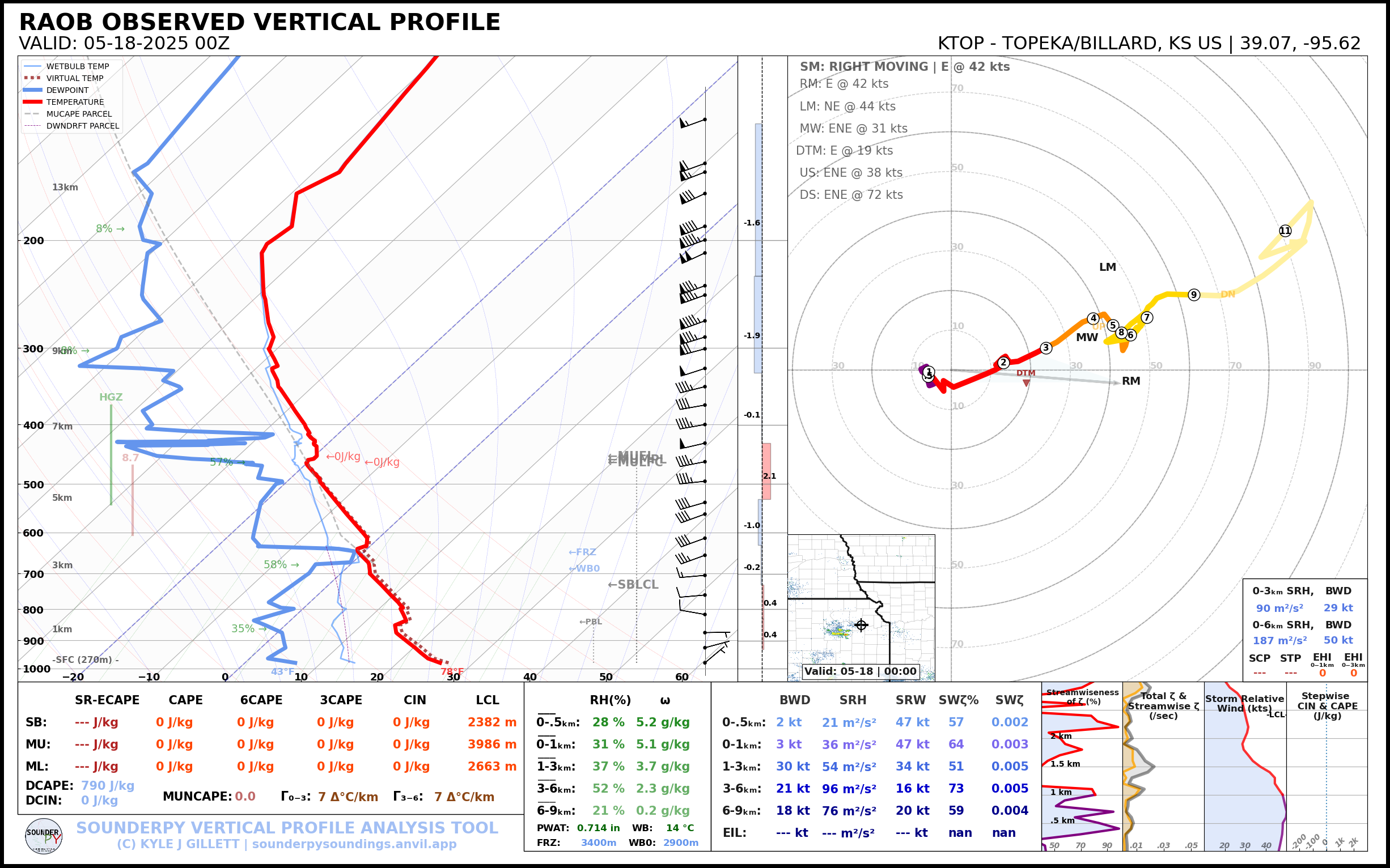Screen dimensions: 1390x868
Task: Click the RM storm motion label
Action: (x=1130, y=381)
